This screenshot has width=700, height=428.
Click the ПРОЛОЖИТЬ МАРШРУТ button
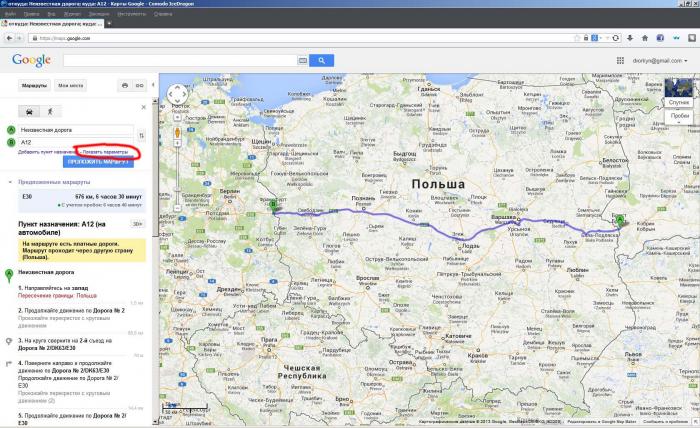click(x=98, y=161)
